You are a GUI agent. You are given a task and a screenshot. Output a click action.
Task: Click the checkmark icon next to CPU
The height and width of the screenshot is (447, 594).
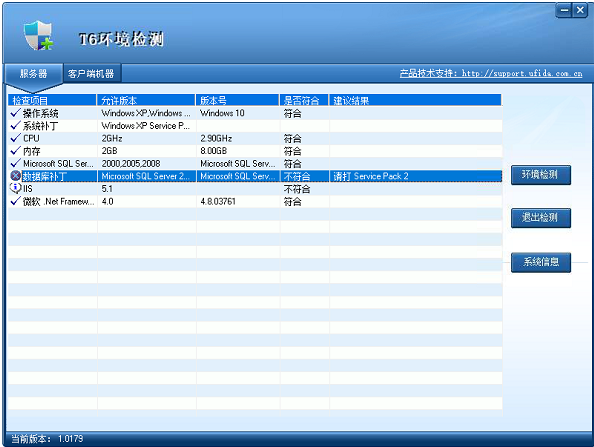click(16, 138)
